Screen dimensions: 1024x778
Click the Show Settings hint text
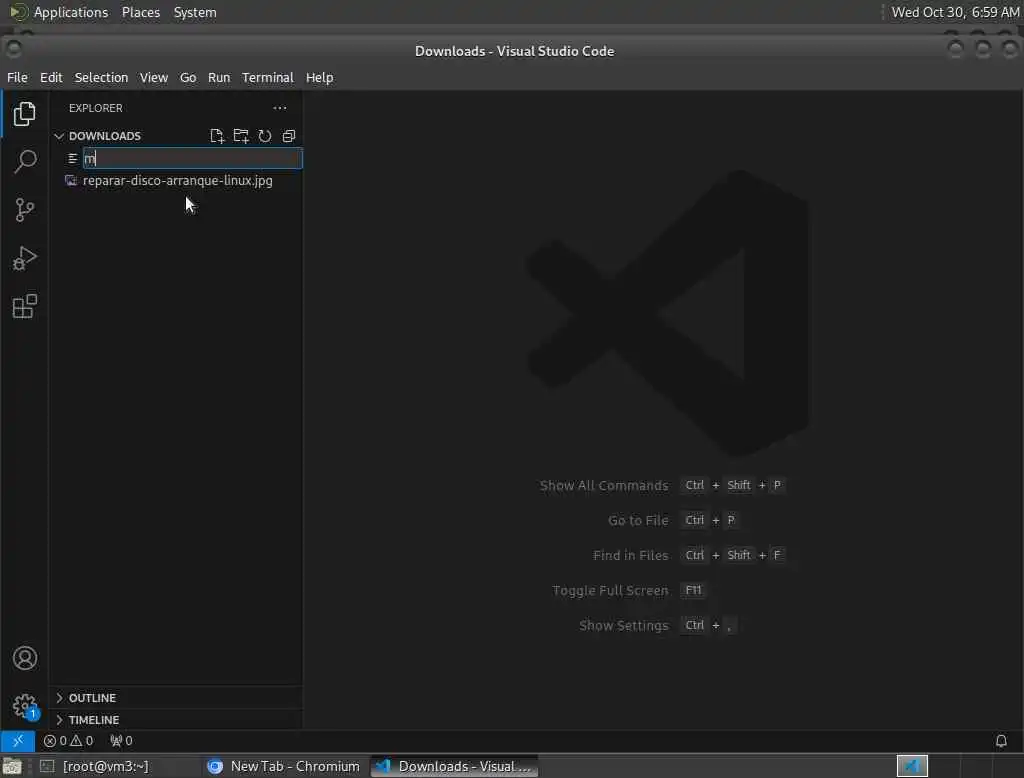point(624,626)
